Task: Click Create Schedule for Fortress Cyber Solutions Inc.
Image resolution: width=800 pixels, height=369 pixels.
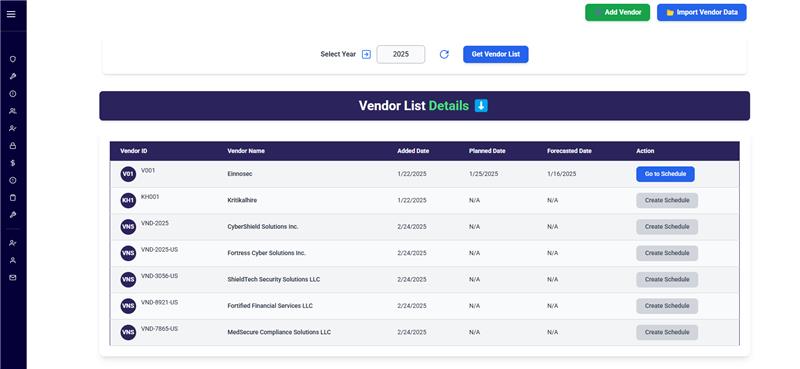Action: click(667, 253)
